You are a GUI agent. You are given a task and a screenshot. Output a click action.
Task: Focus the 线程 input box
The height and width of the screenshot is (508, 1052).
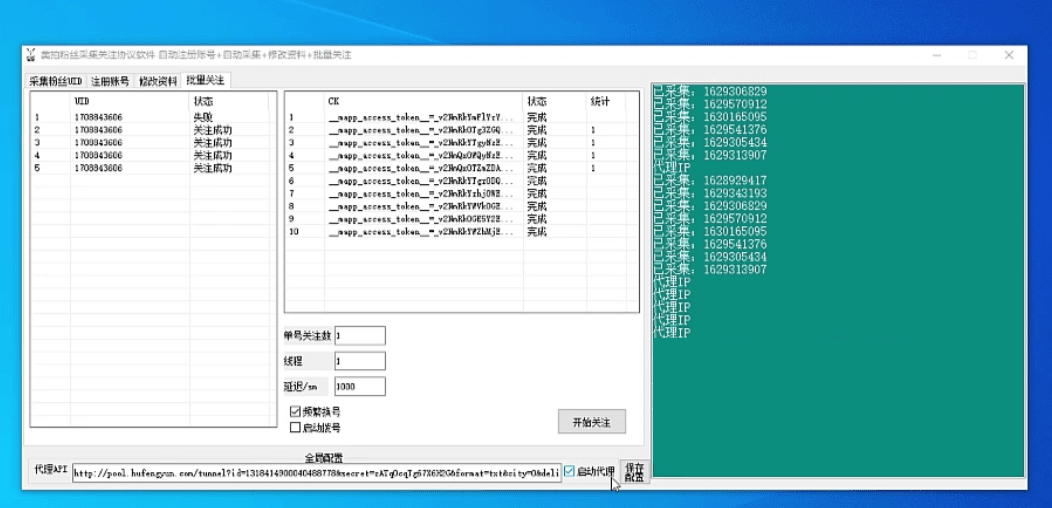pyautogui.click(x=359, y=361)
